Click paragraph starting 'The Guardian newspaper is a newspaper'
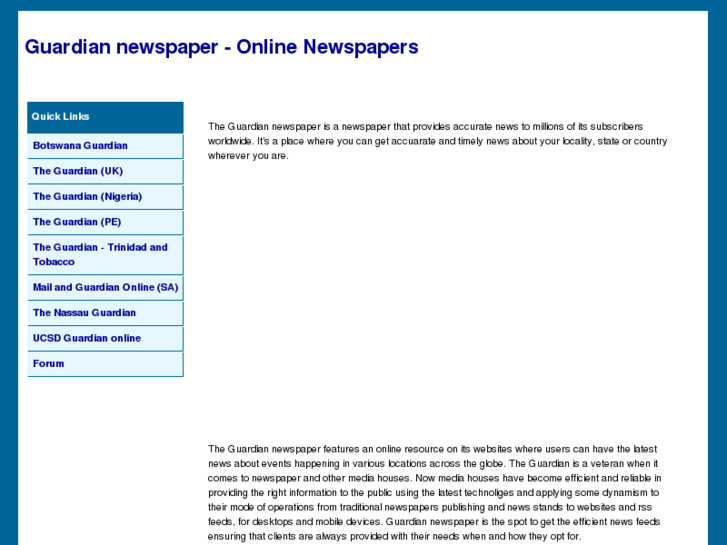The height and width of the screenshot is (545, 727). point(438,141)
